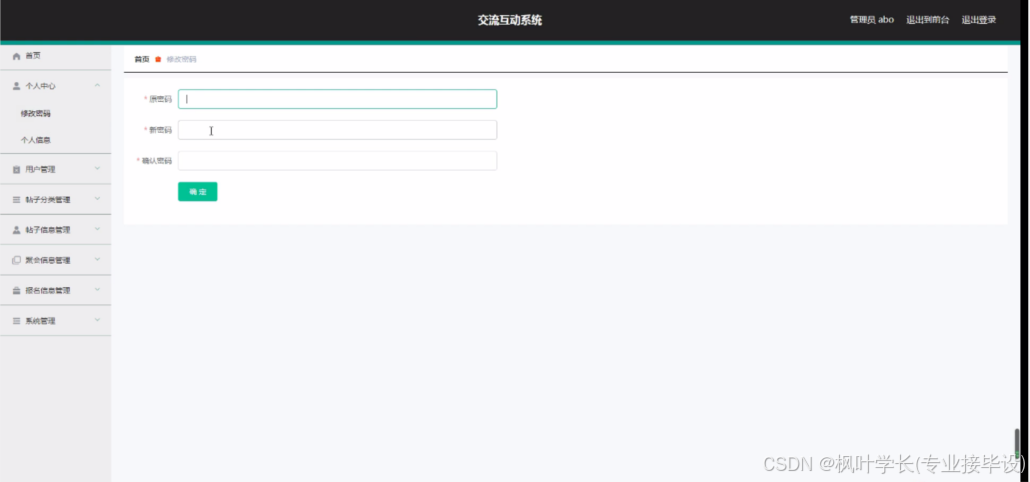Open the 帖子分类管理 menu label
1030x482 pixels.
point(47,200)
